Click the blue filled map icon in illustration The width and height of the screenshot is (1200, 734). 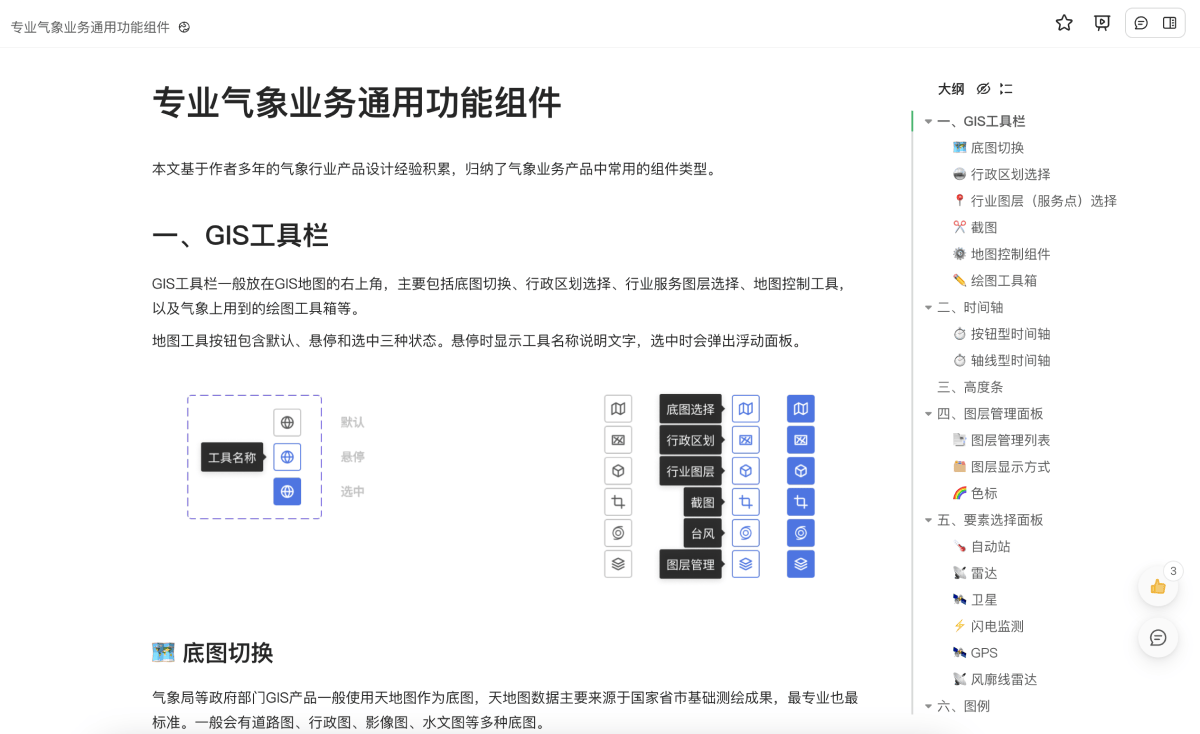(x=801, y=409)
